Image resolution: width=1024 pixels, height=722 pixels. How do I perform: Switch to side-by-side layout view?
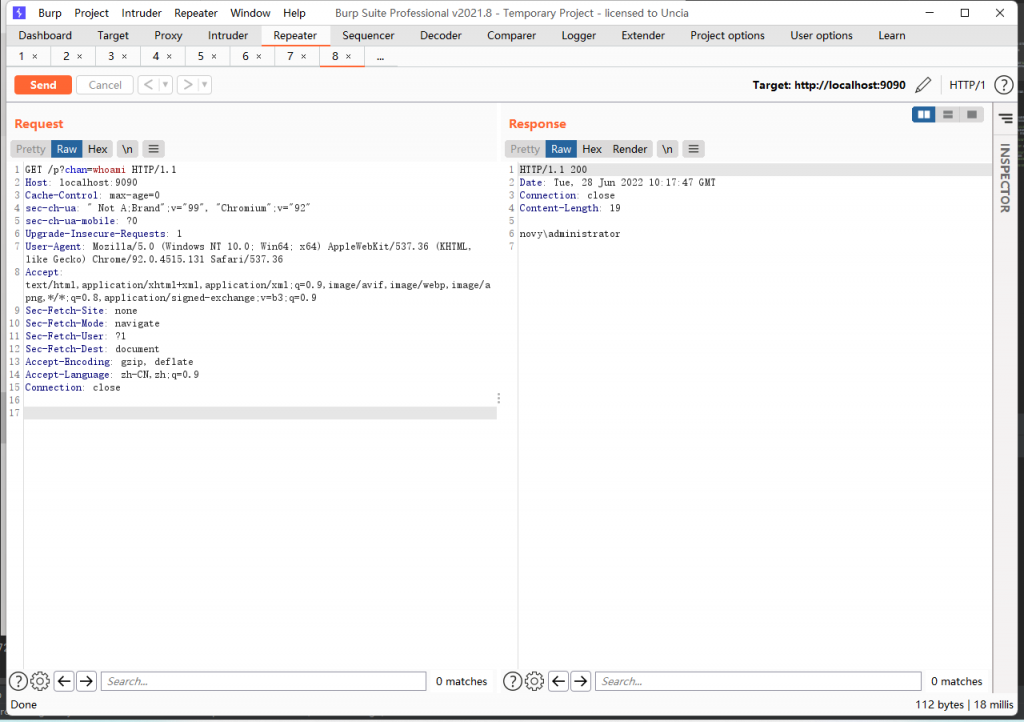[923, 115]
